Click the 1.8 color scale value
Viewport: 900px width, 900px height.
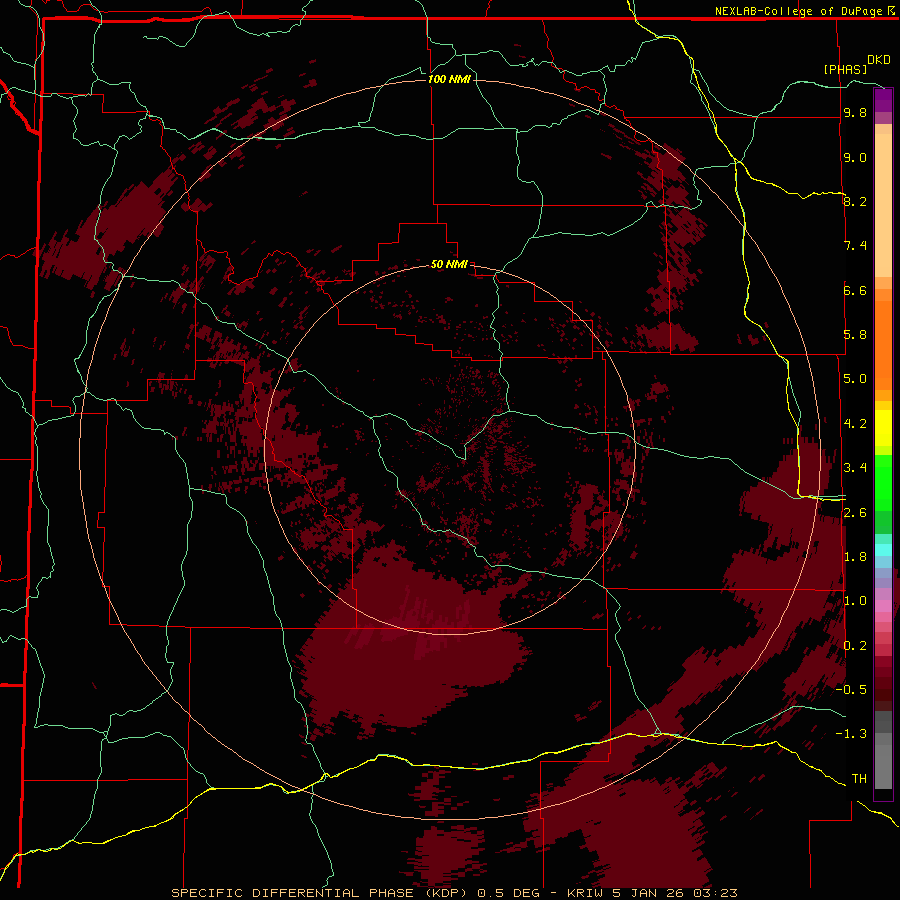pos(855,557)
